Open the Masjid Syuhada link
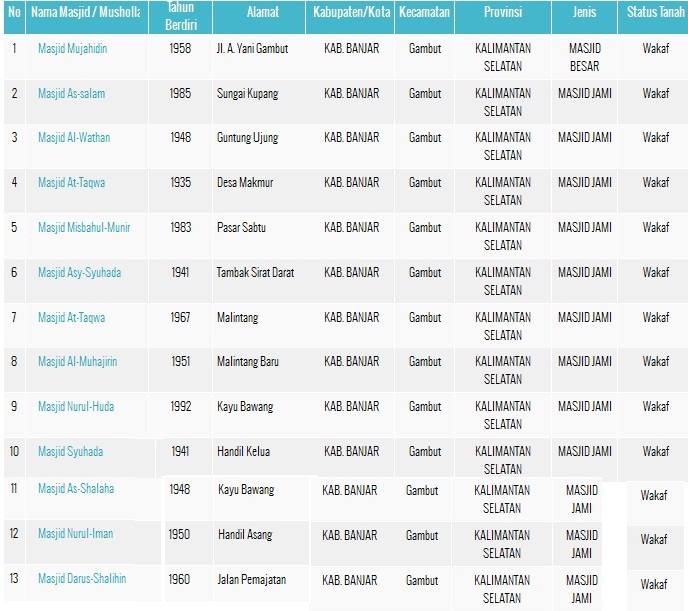Image resolution: width=688 pixels, height=611 pixels. tap(71, 451)
